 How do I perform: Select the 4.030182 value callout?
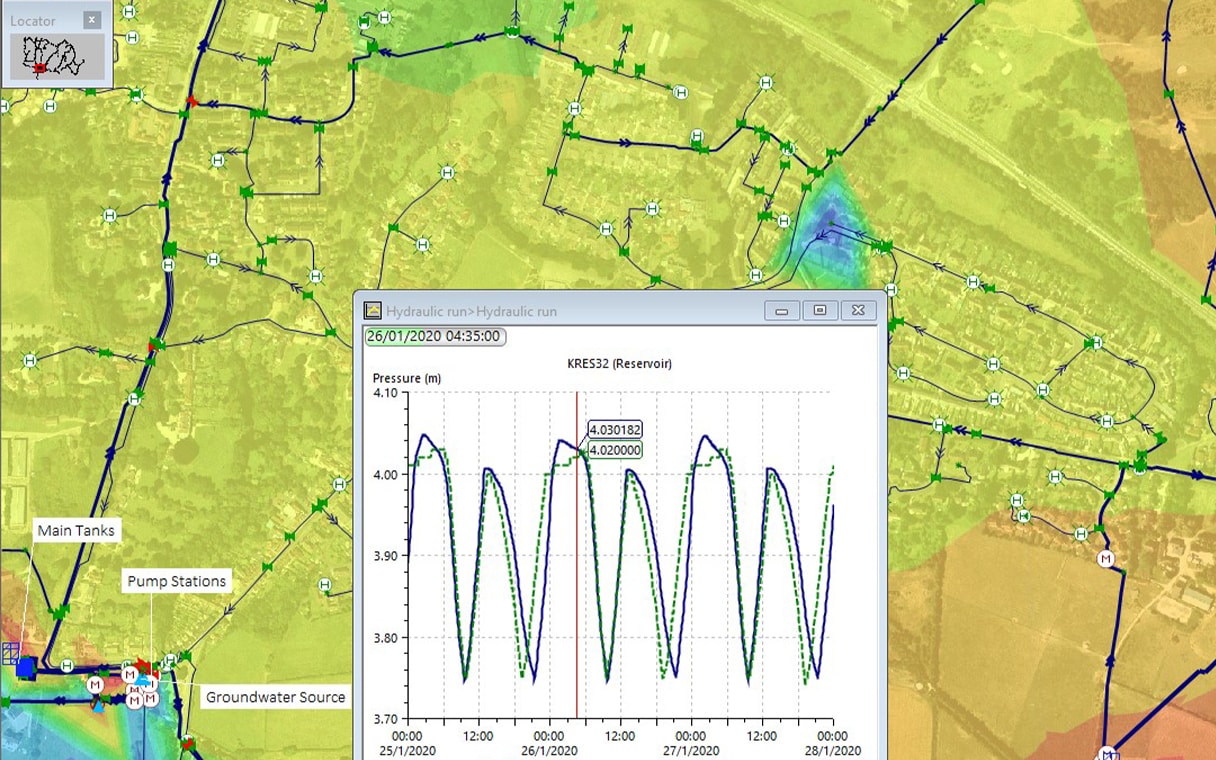click(x=615, y=430)
